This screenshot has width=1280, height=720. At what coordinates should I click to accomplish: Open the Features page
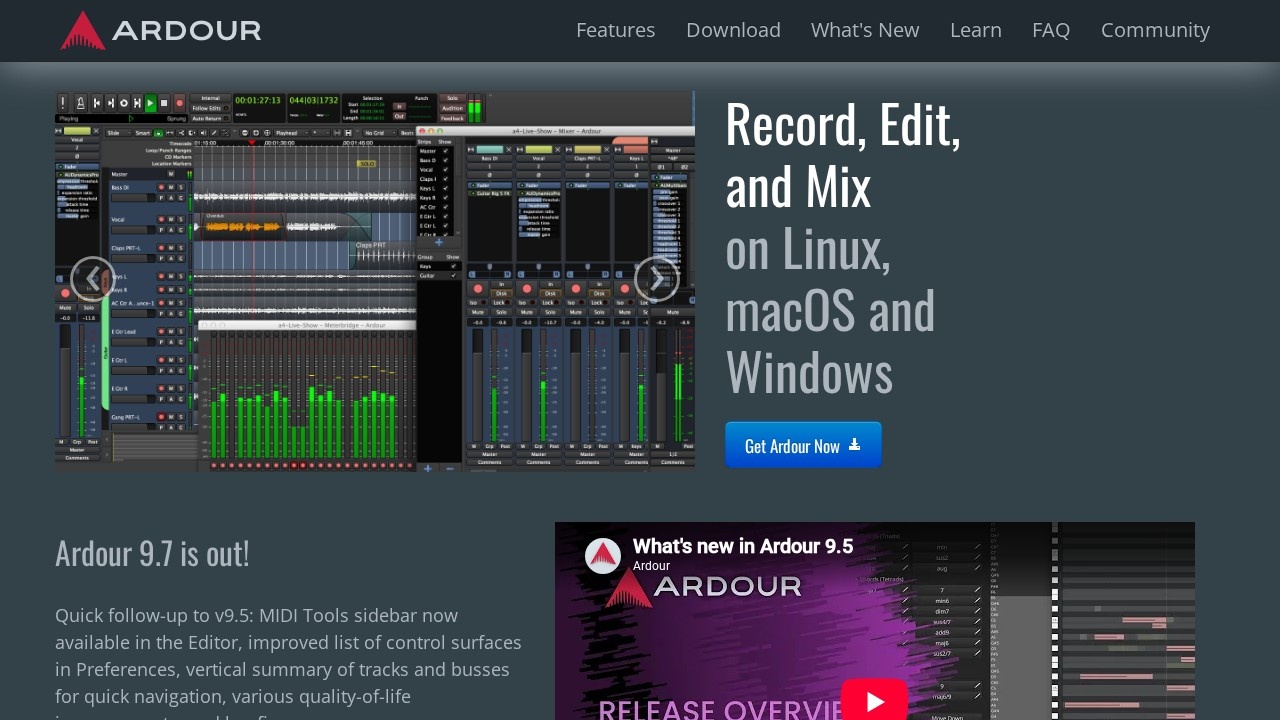[616, 30]
